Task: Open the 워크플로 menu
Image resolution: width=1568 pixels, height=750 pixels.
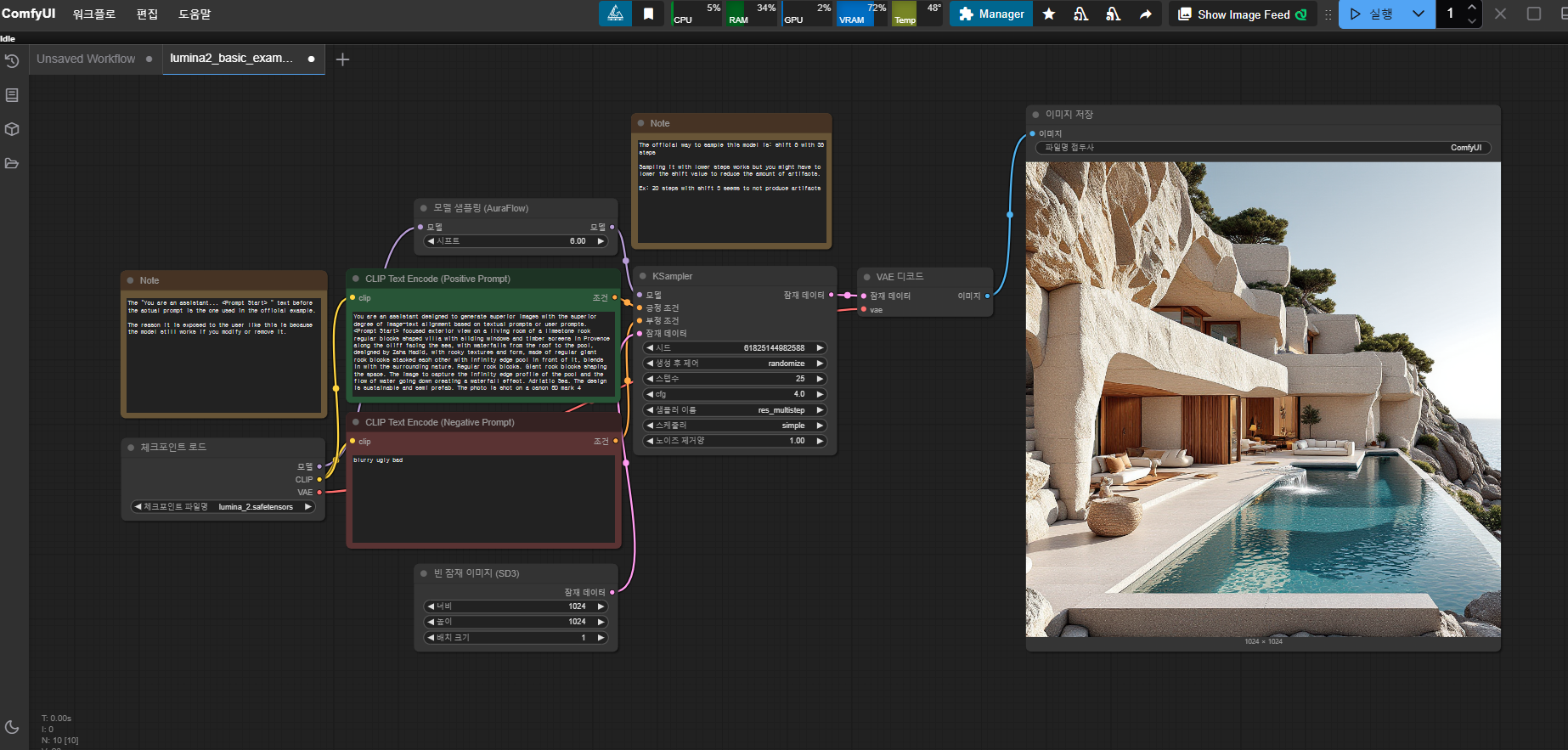Action: pyautogui.click(x=93, y=14)
